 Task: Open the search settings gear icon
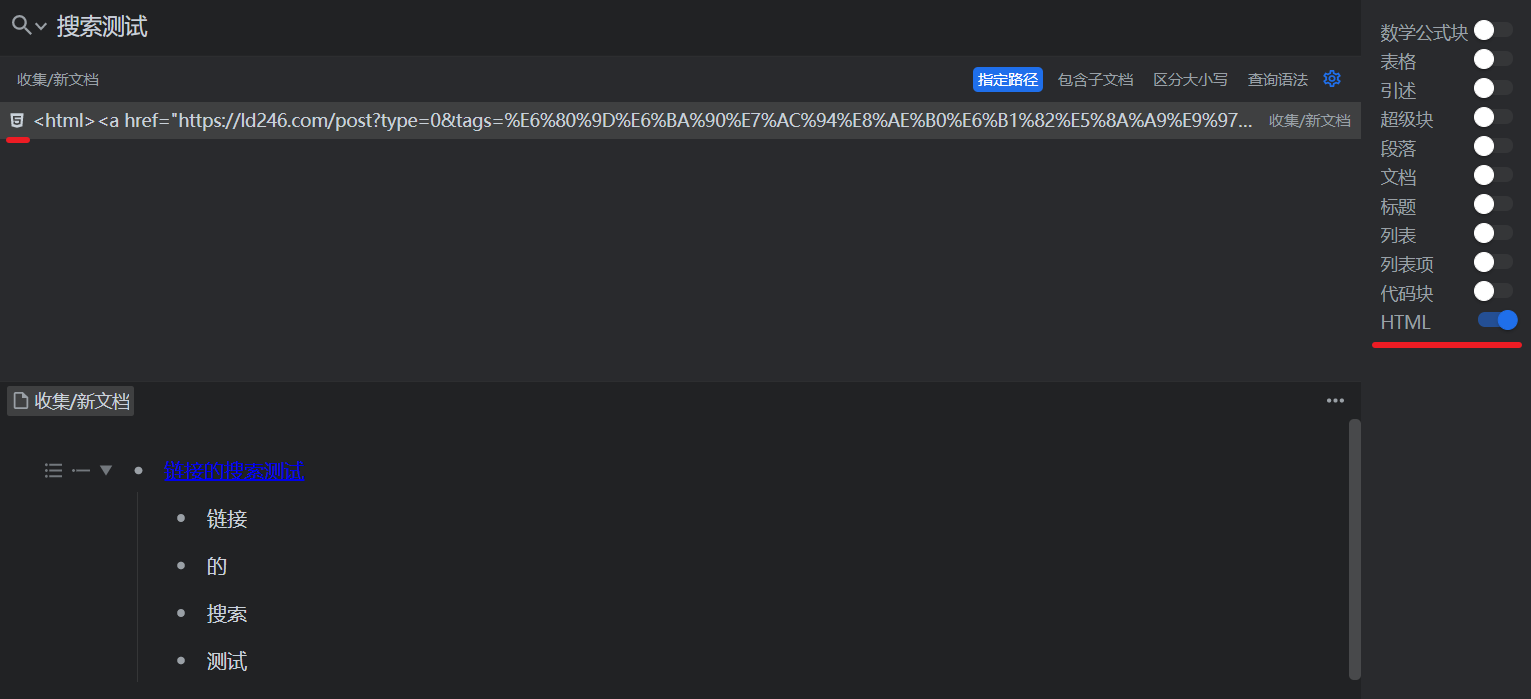point(1332,79)
